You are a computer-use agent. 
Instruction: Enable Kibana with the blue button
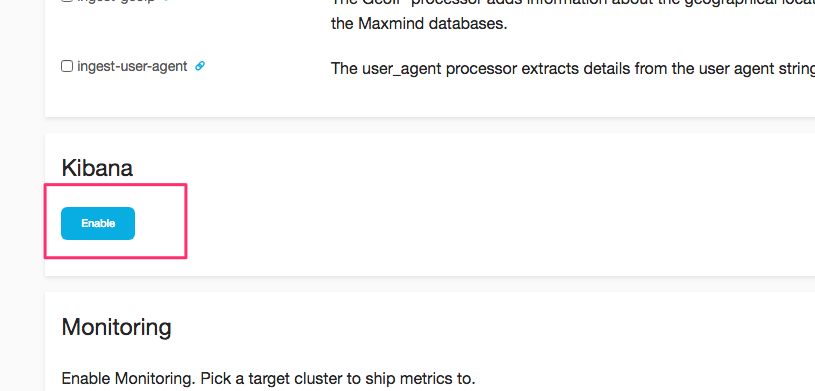(x=98, y=224)
